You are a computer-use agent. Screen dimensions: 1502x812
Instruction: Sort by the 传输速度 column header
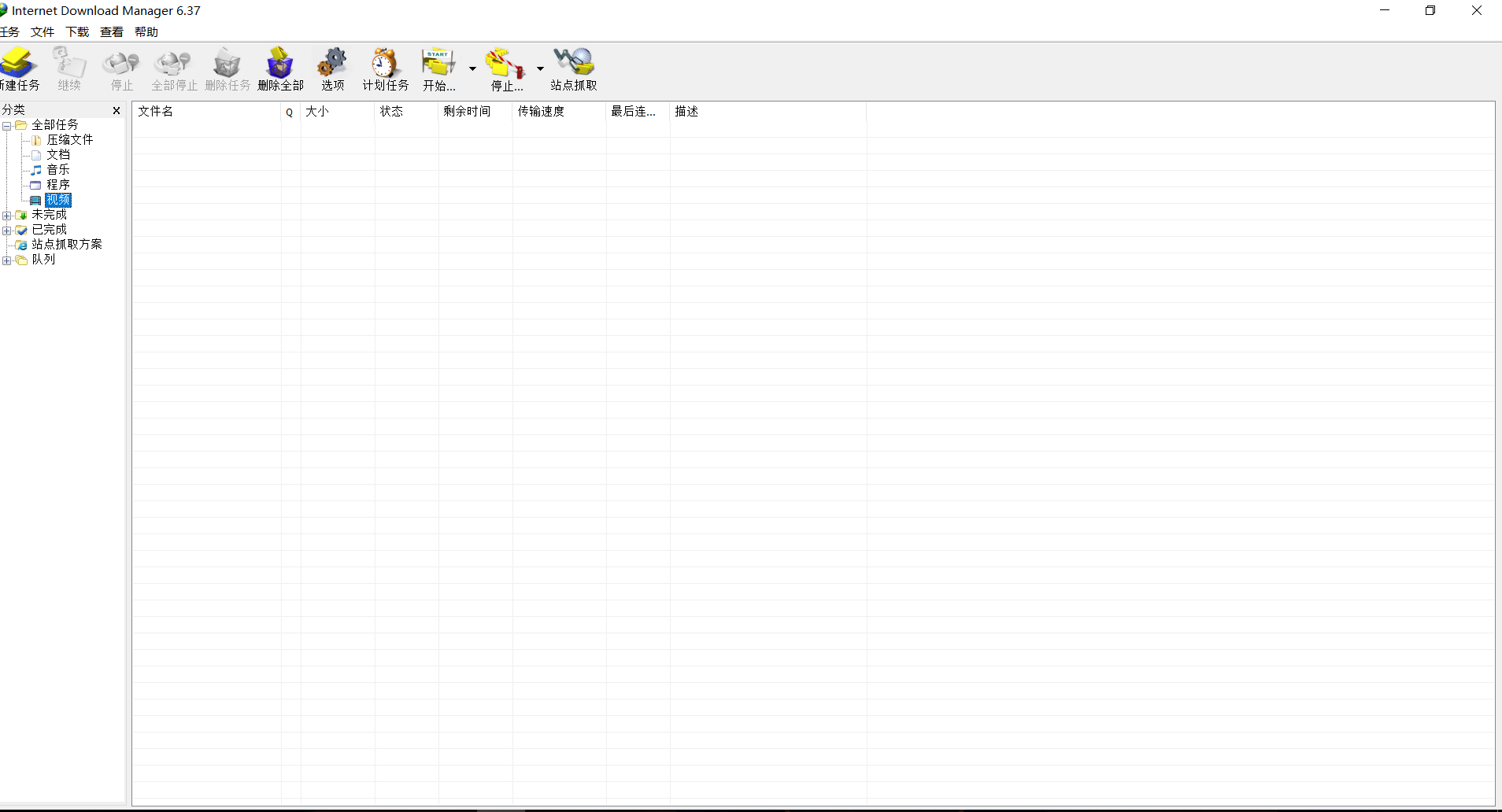pyautogui.click(x=560, y=112)
